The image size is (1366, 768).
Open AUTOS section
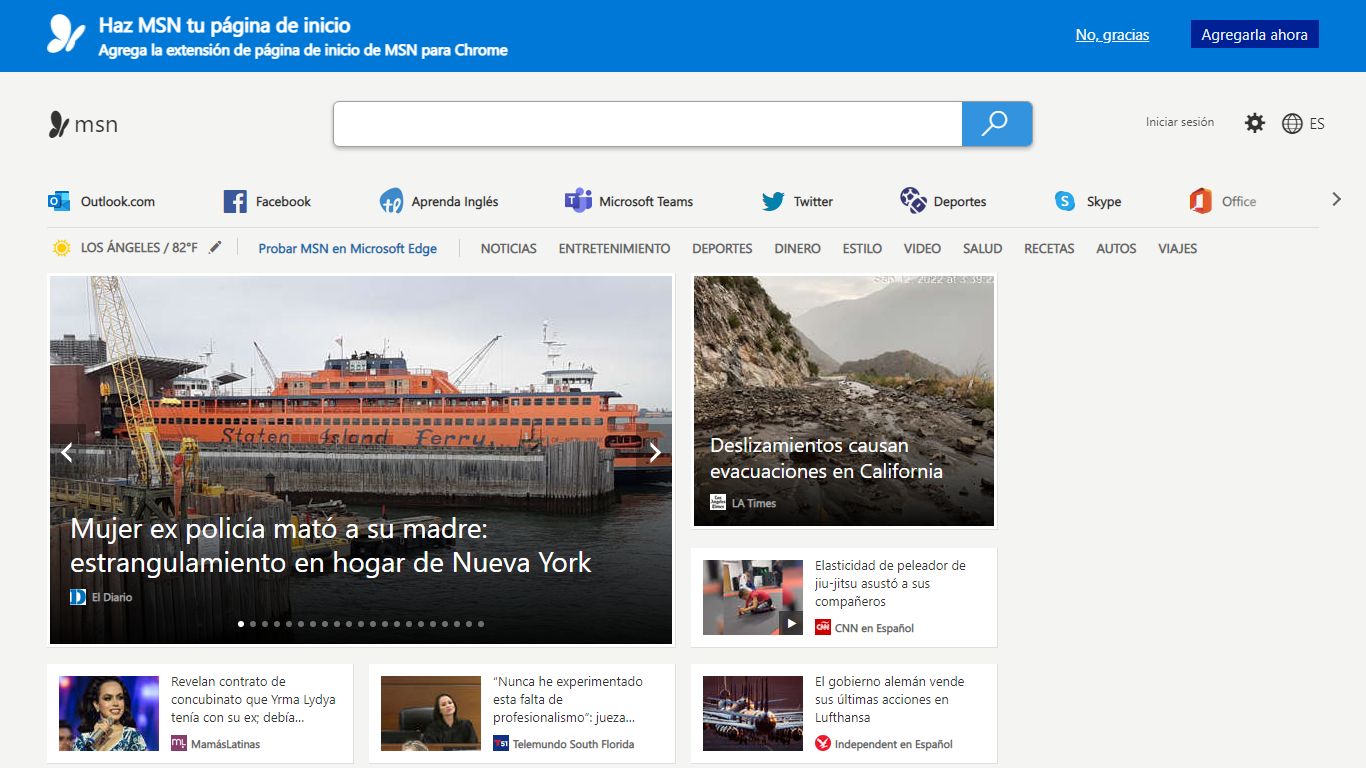click(x=1116, y=248)
